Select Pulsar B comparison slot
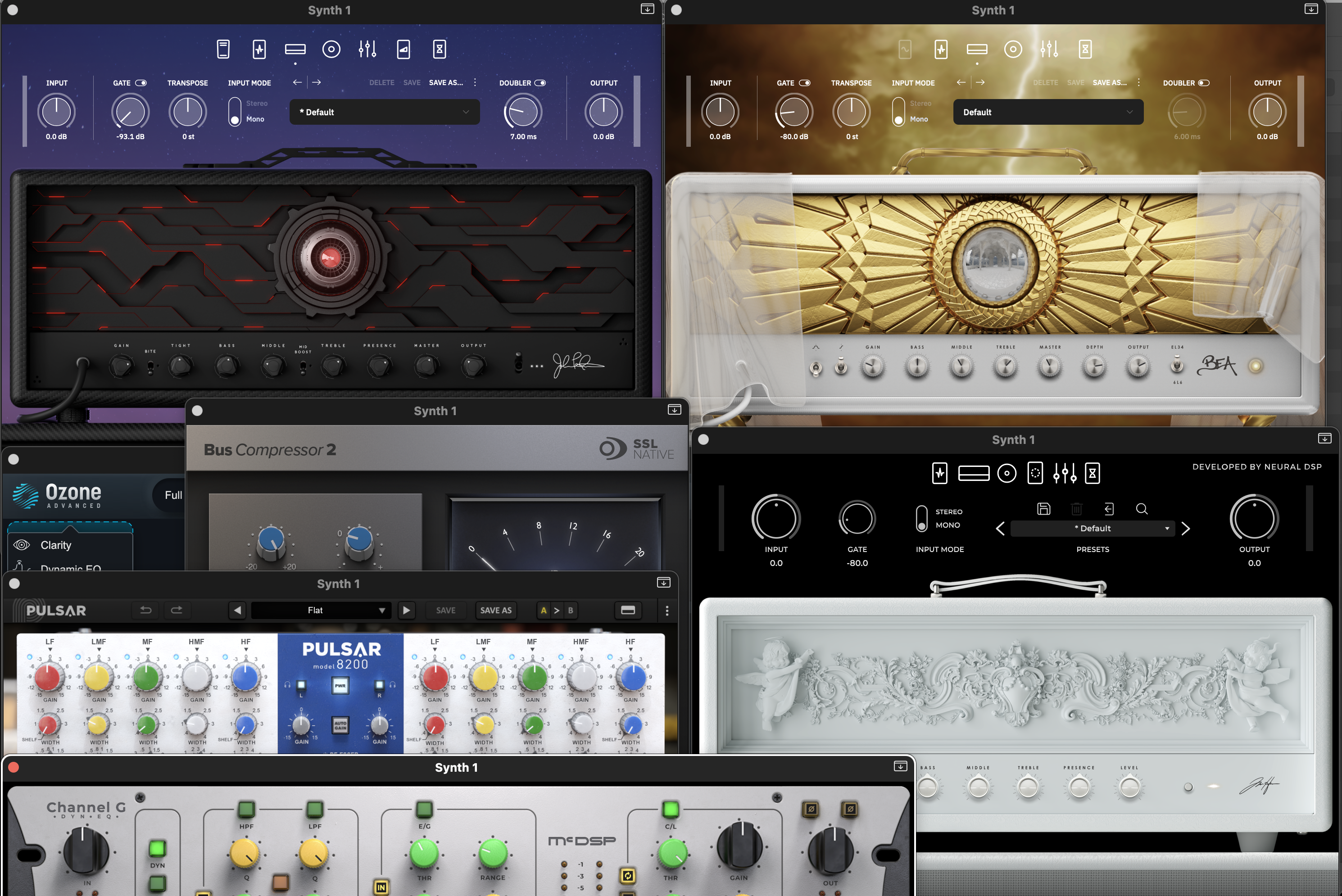Image resolution: width=1342 pixels, height=896 pixels. click(571, 610)
